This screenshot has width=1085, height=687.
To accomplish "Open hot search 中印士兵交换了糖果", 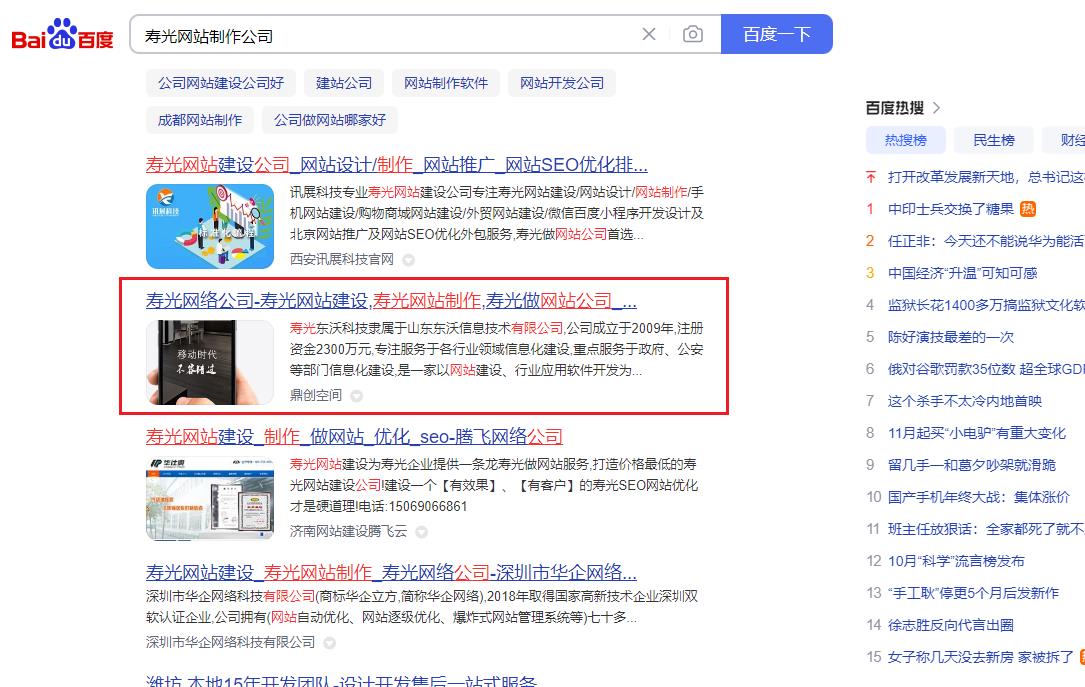I will click(951, 209).
